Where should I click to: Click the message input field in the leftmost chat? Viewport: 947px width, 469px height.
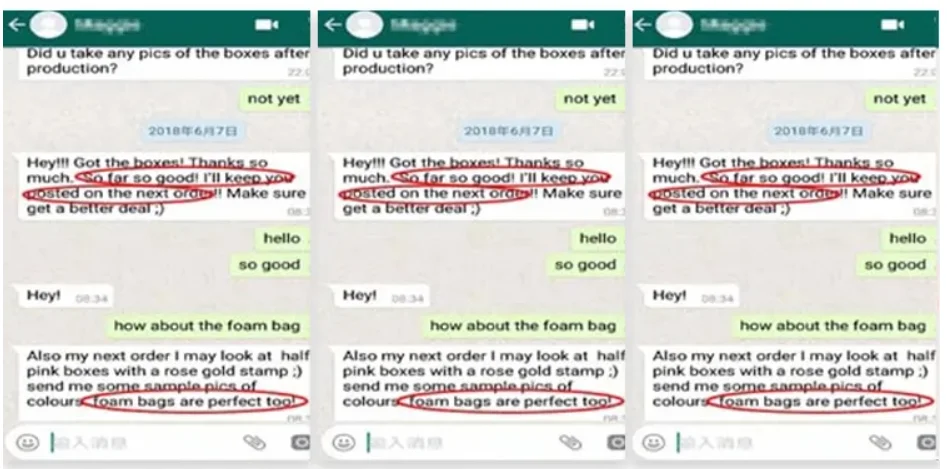click(x=144, y=442)
